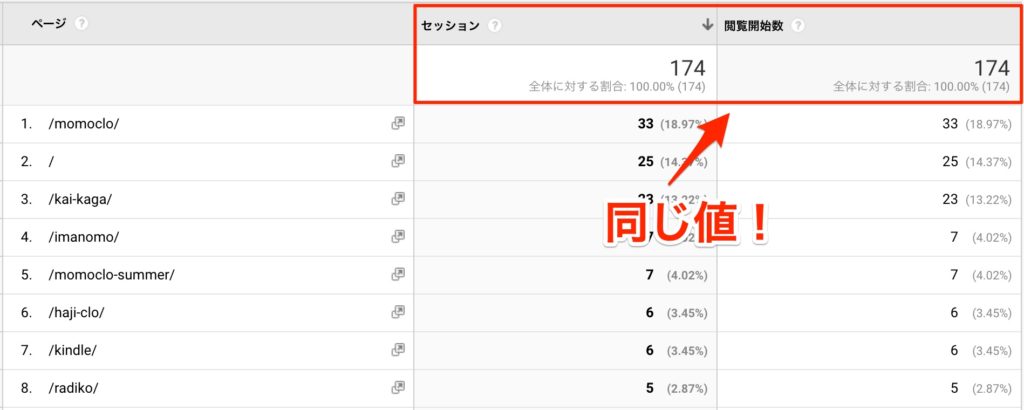
Task: Open the /momoclo/ page link
Action: (84, 124)
